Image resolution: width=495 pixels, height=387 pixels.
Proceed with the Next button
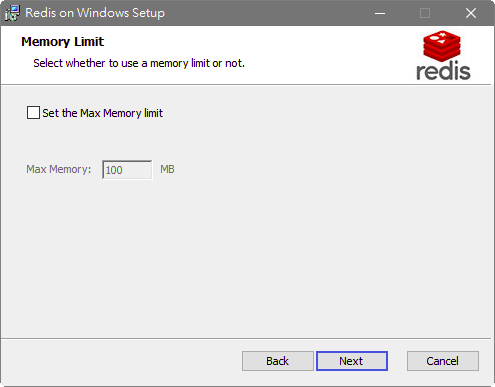[x=352, y=361]
